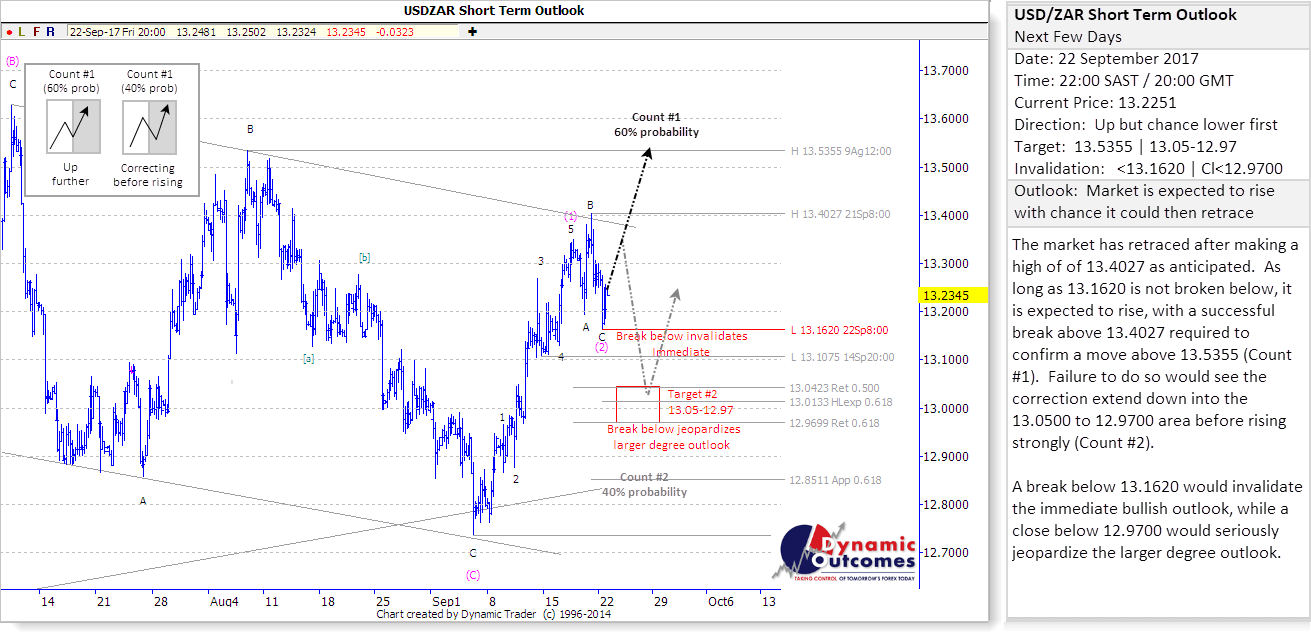The width and height of the screenshot is (1311, 634).
Task: Click the Target #2 label in red box
Action: tap(693, 394)
